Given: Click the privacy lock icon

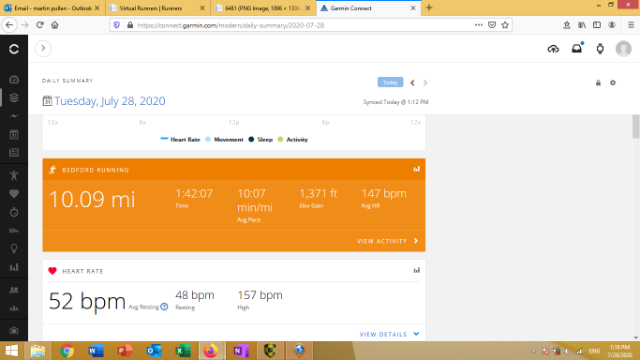Looking at the screenshot, I should click(598, 83).
